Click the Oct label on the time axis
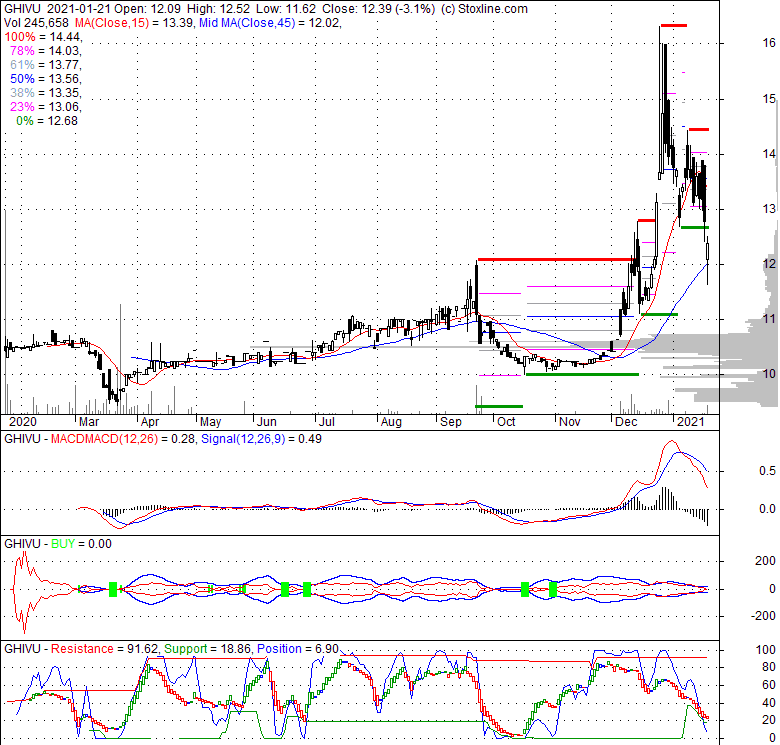The image size is (780, 745). (x=506, y=422)
